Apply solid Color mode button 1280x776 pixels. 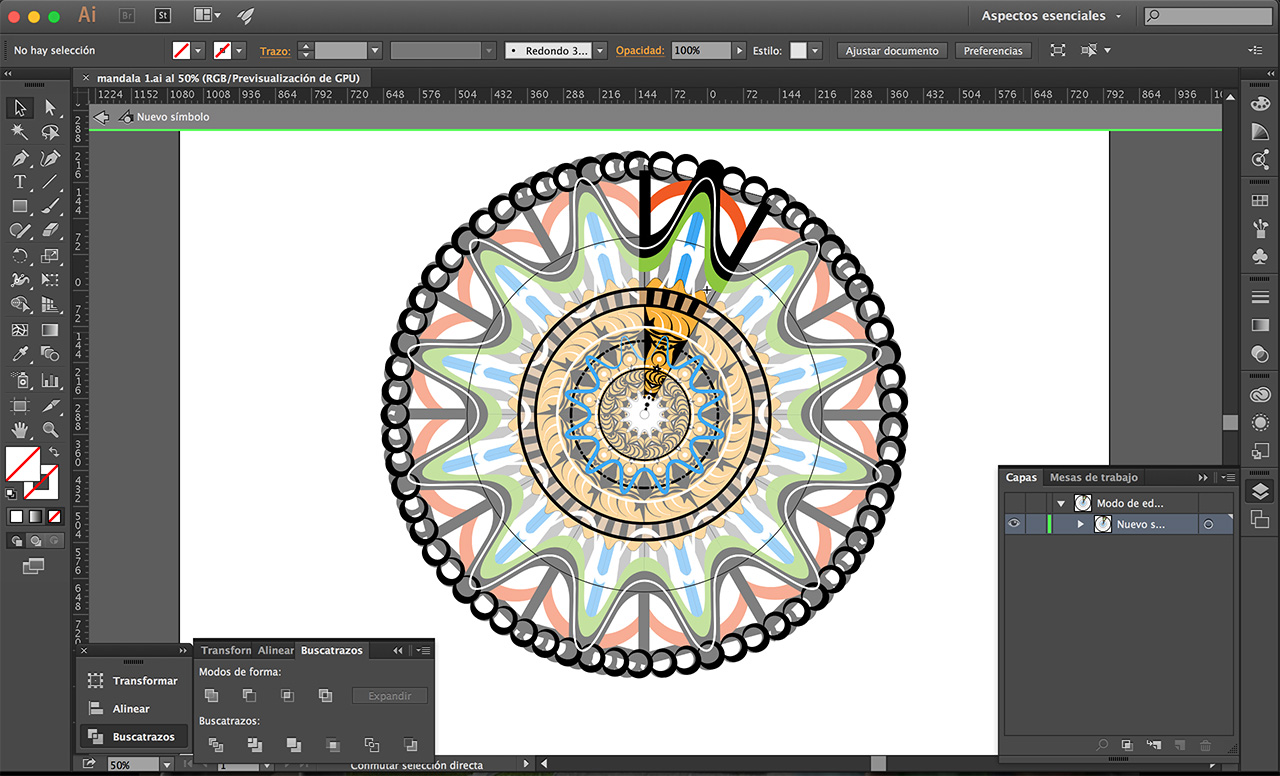pyautogui.click(x=16, y=517)
